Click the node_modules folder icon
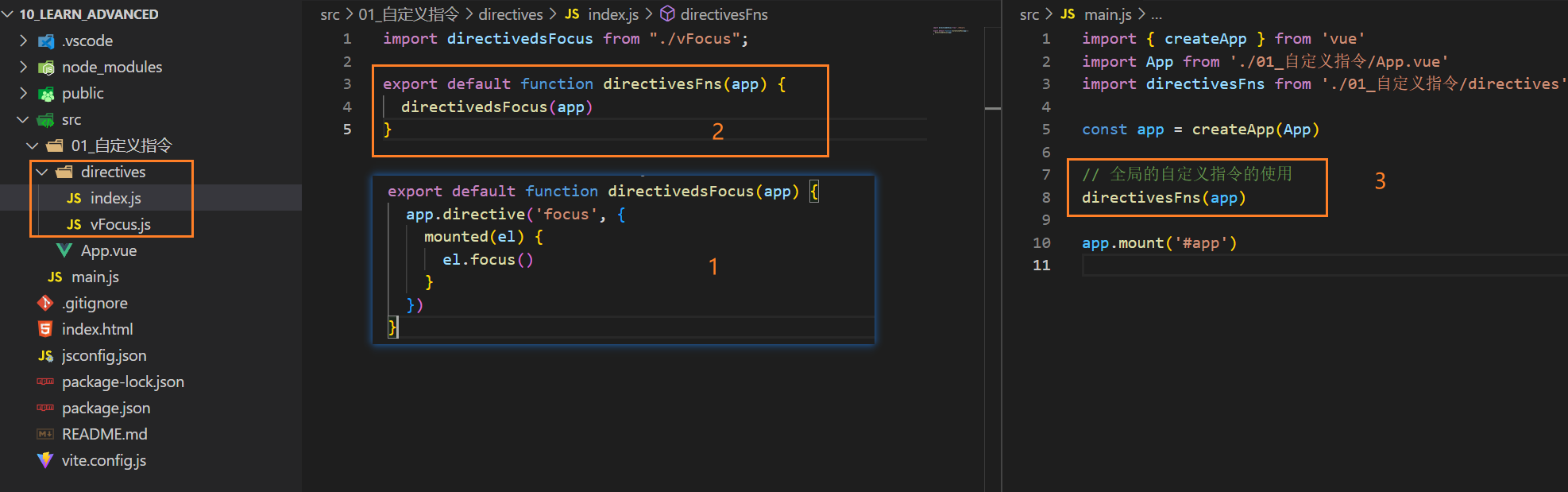1568x492 pixels. click(47, 68)
